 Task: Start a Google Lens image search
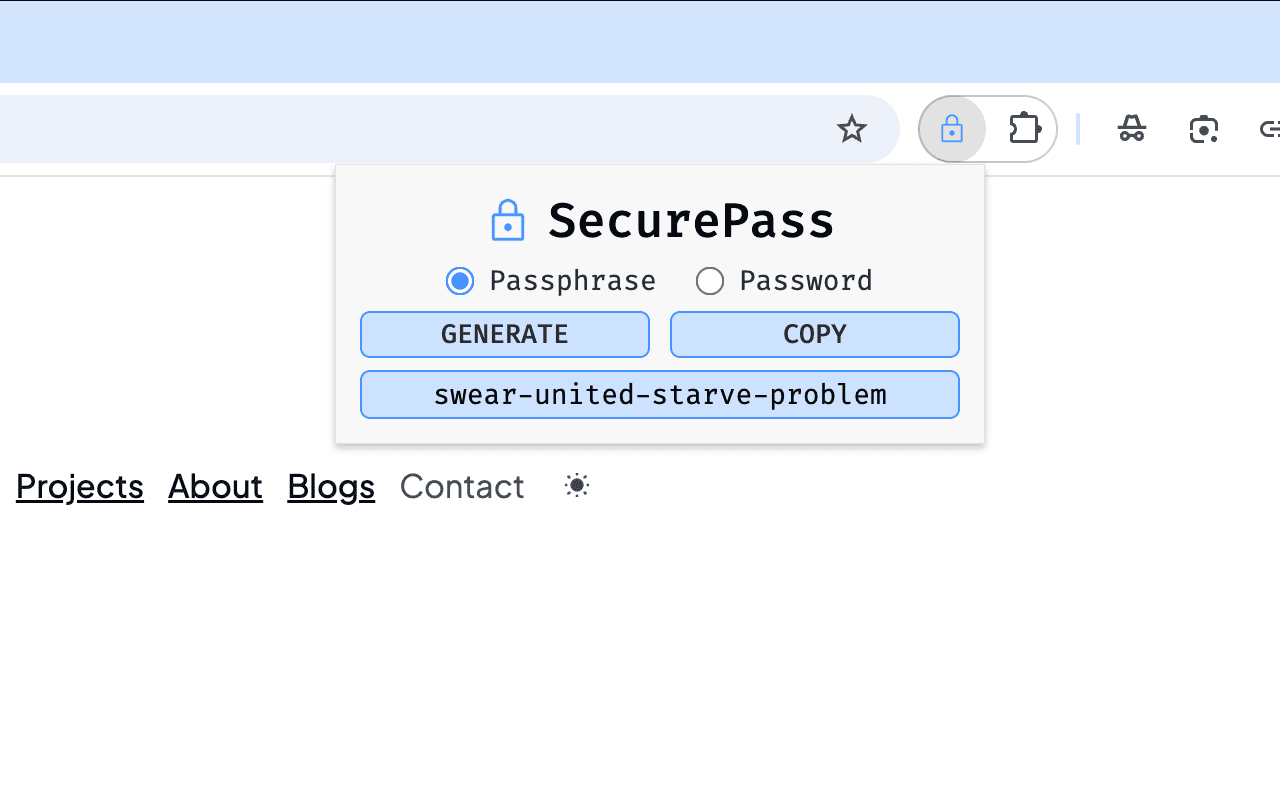[1203, 129]
